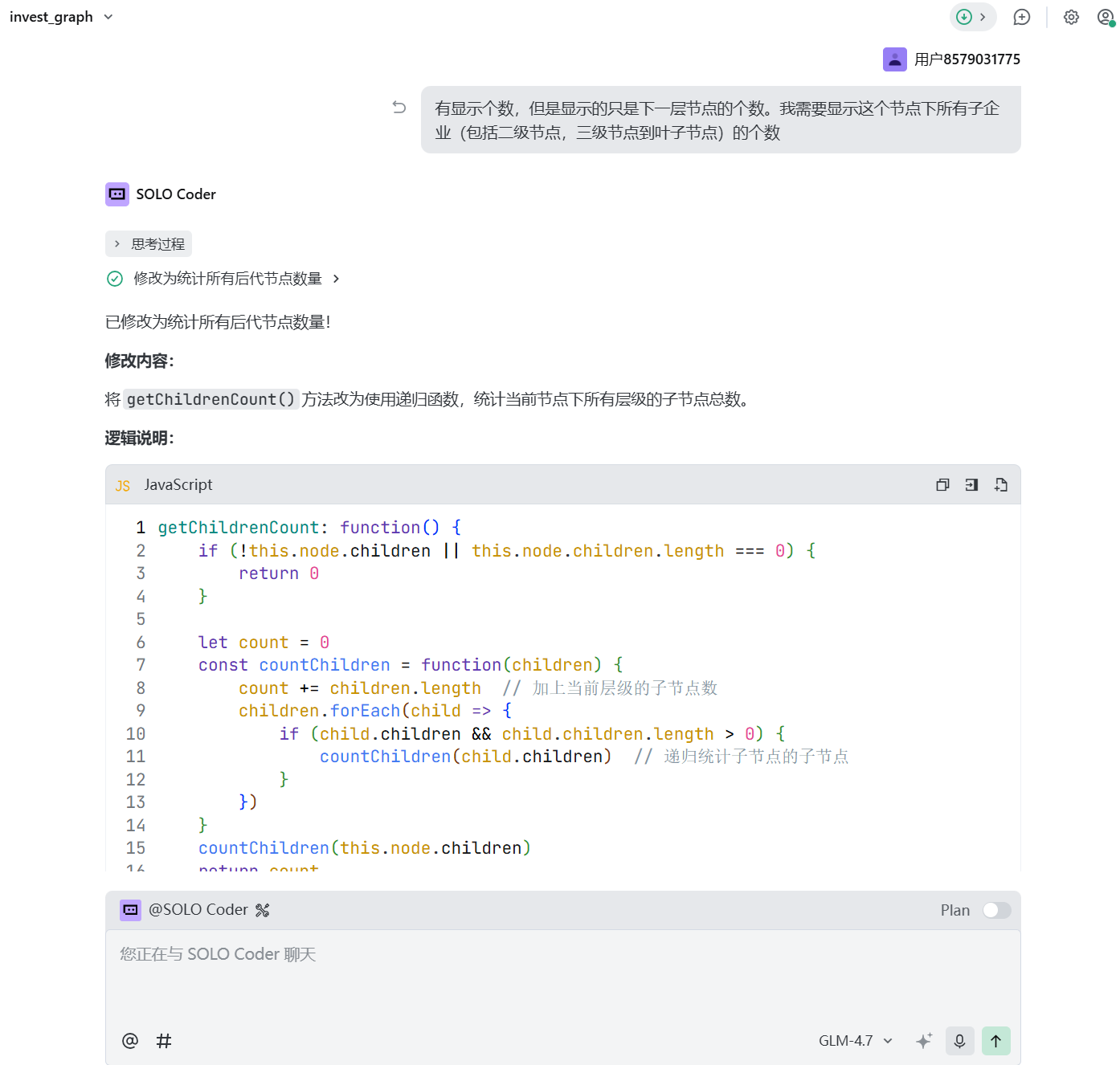Viewport: 1120px width, 1065px height.
Task: Click inline code getChildrenCount()
Action: point(211,399)
